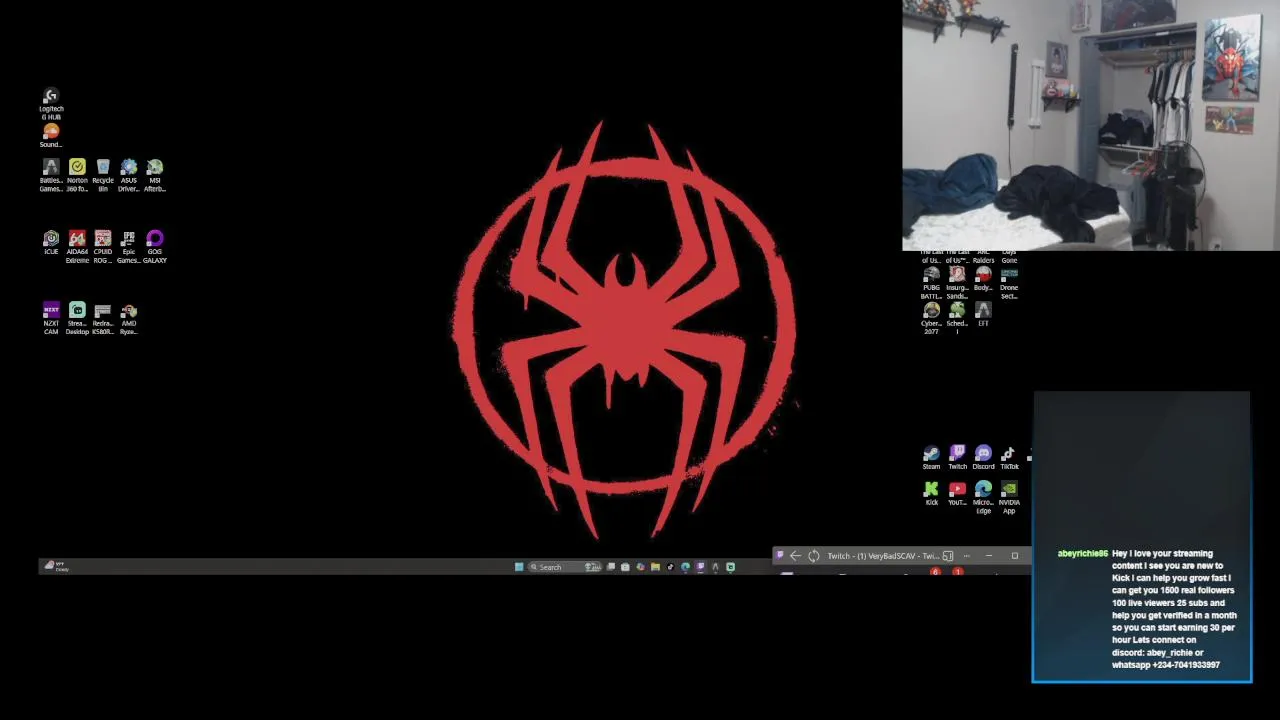Open the Twitch window three-dots menu
This screenshot has width=1280, height=720.
tap(966, 556)
